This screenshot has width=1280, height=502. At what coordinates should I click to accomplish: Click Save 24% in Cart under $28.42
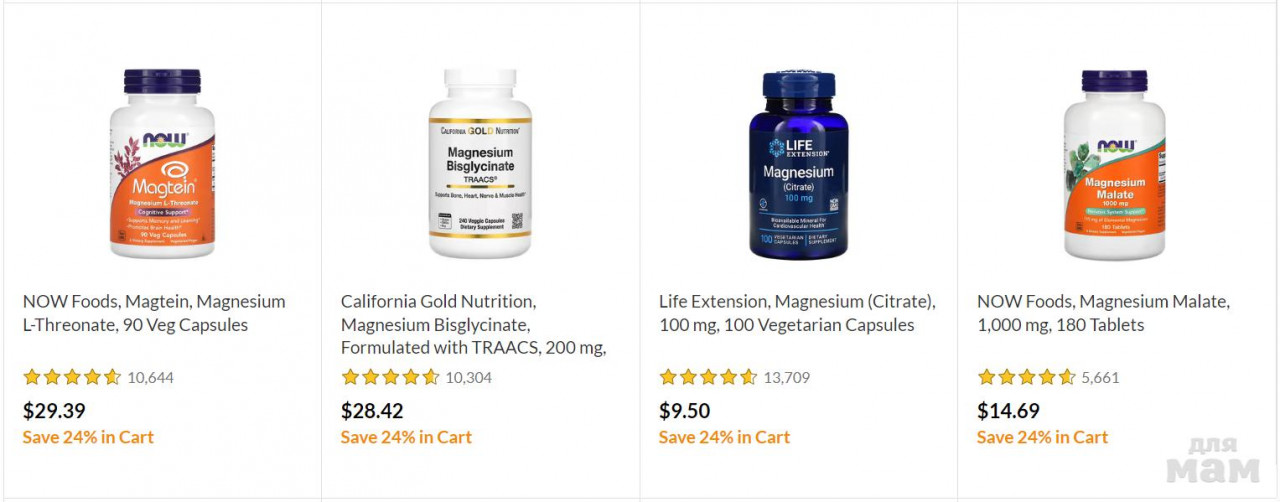(406, 437)
